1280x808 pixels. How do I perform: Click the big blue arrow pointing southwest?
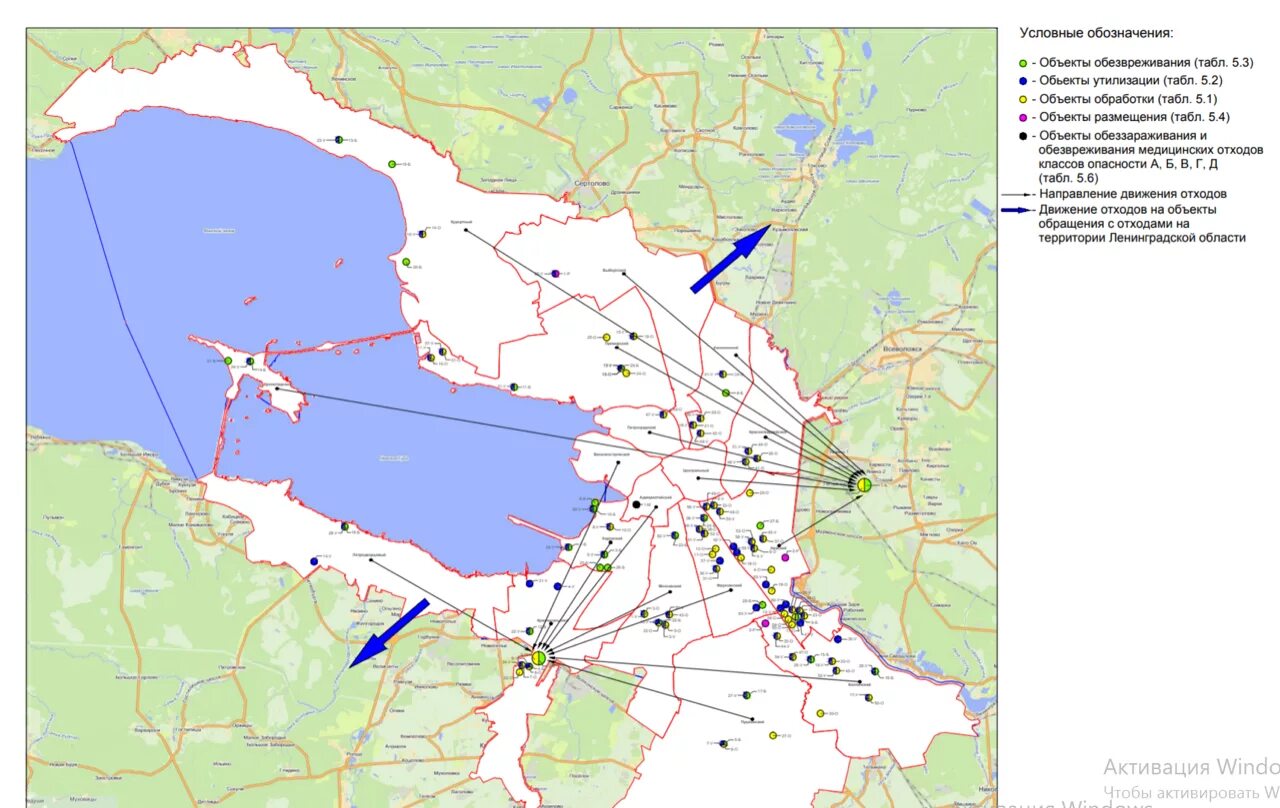pos(389,633)
